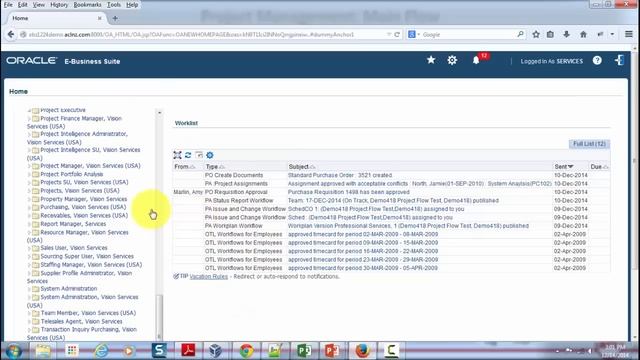
Task: Expand Purchasing, Vision Services folder arrow
Action: (x=29, y=208)
